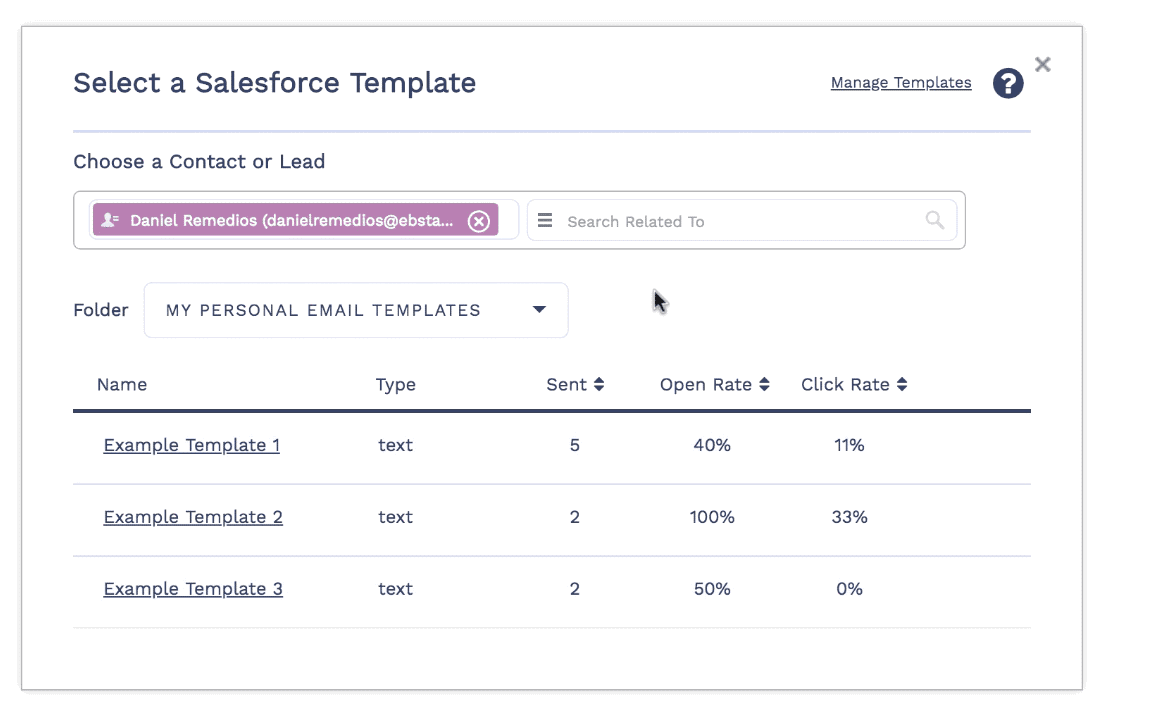Click the Name column header

point(122,385)
